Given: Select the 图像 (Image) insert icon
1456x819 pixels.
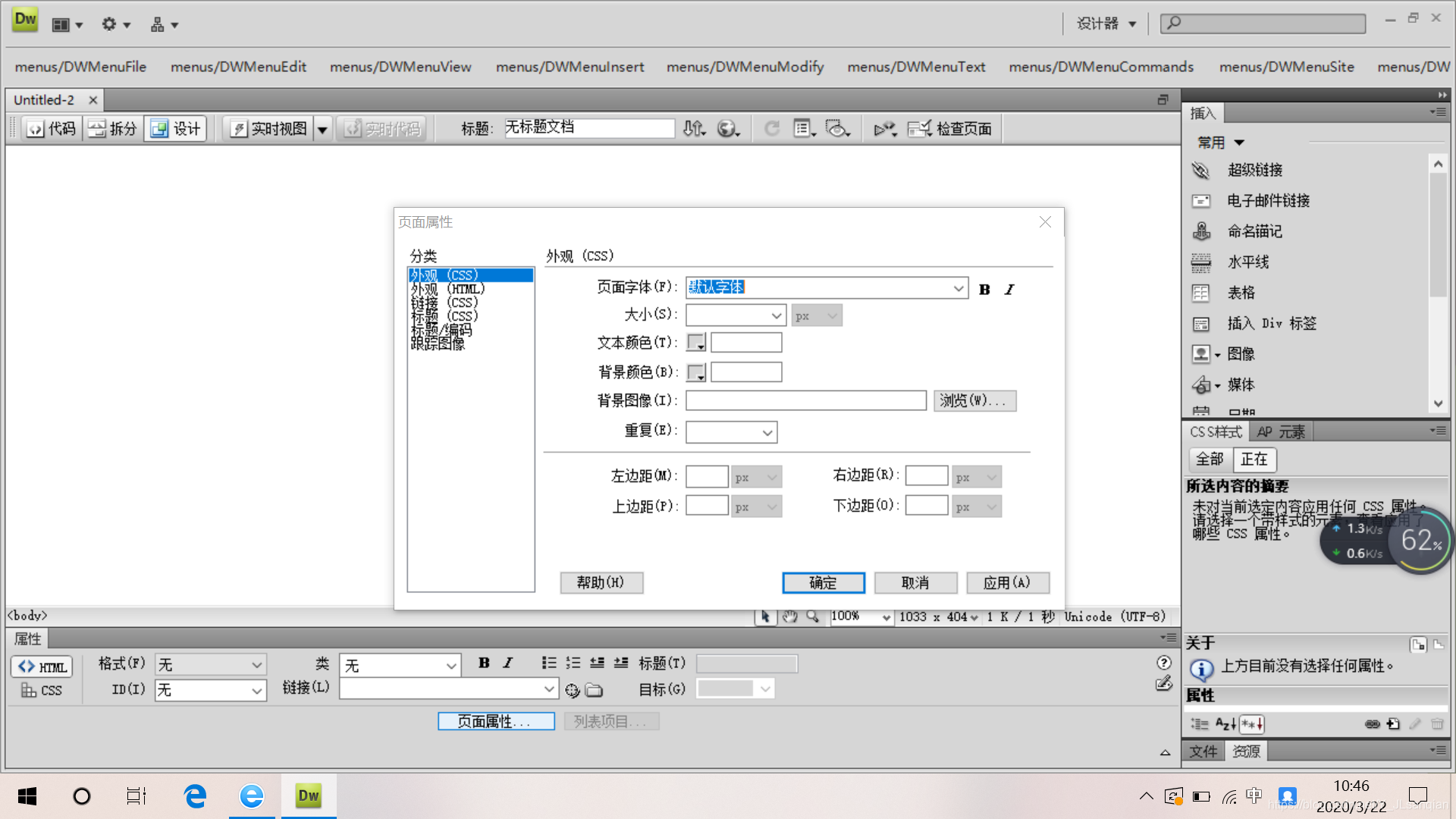Looking at the screenshot, I should point(1203,353).
